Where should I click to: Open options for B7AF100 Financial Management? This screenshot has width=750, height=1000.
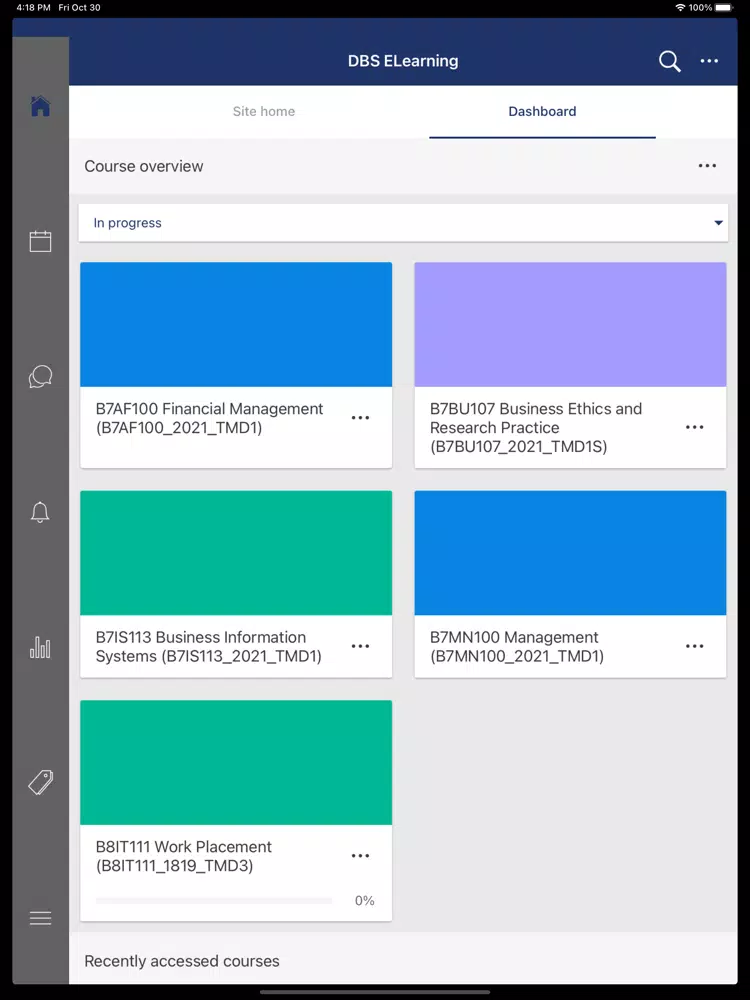tap(360, 418)
